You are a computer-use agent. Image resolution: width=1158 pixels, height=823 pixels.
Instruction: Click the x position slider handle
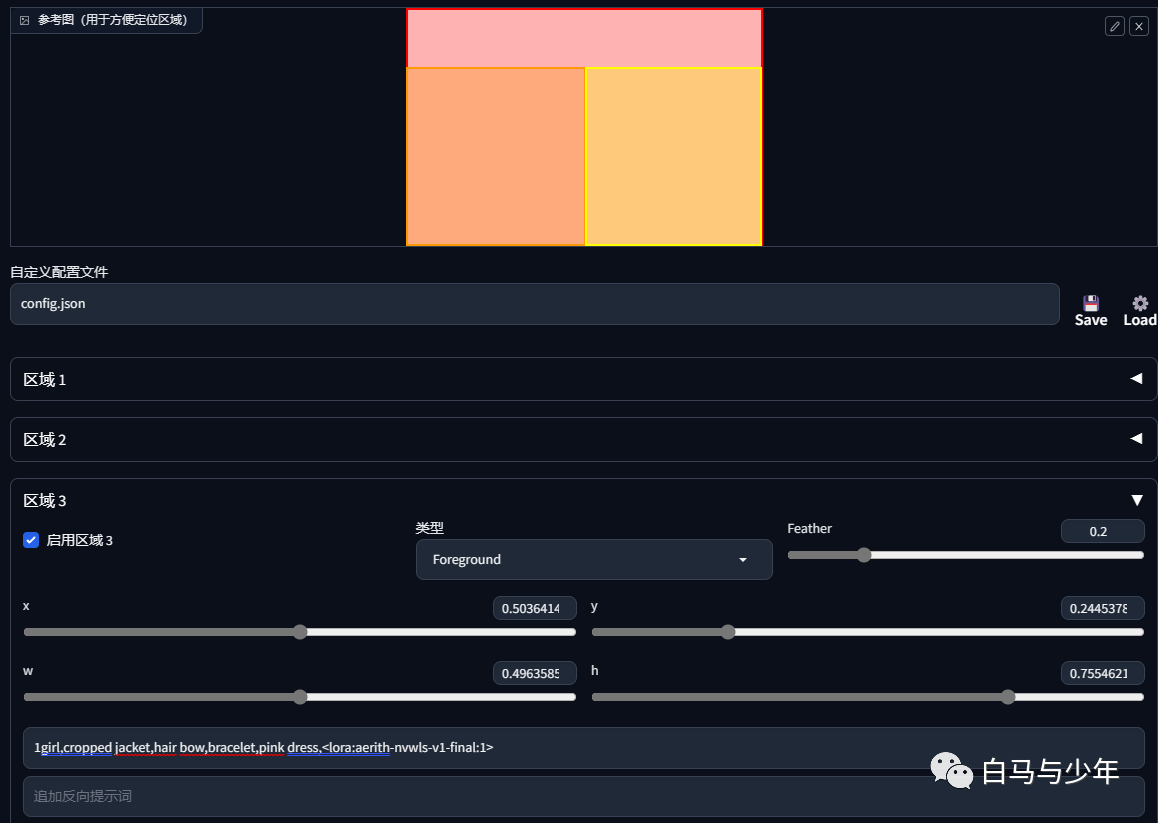(300, 632)
